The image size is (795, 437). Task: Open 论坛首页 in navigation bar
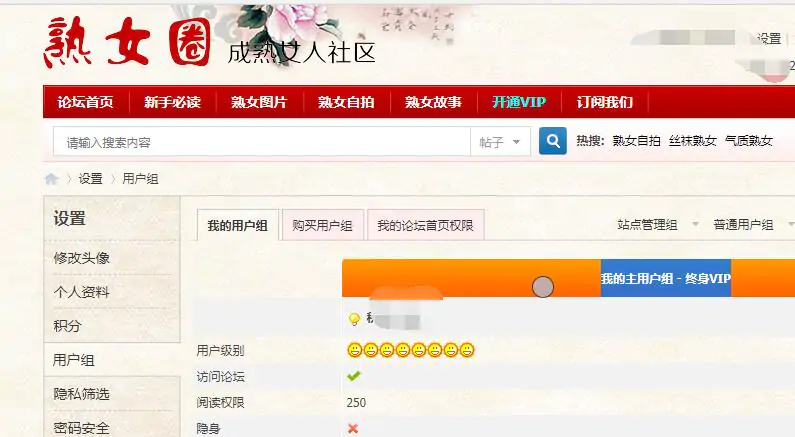tap(85, 102)
